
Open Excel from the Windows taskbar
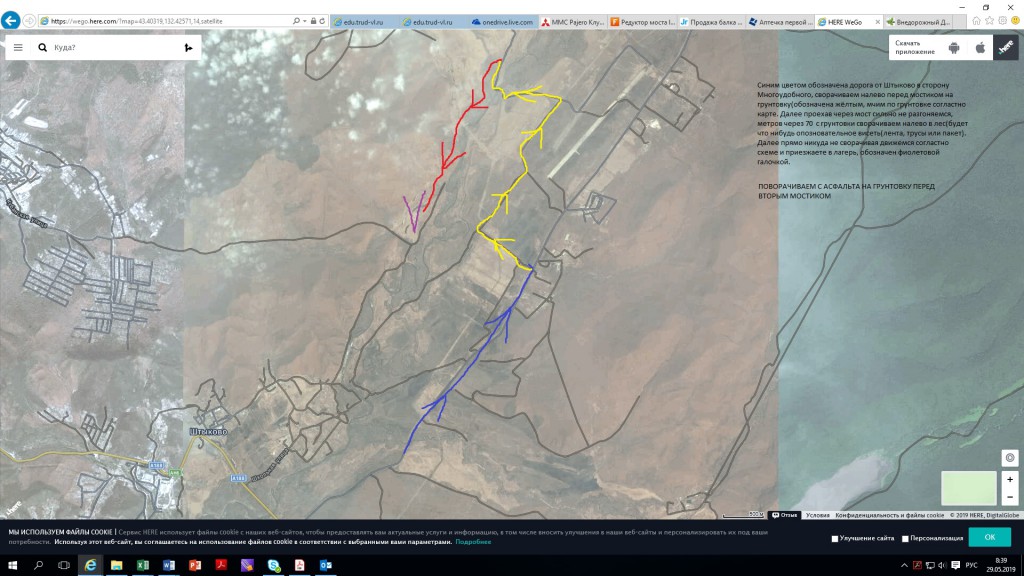(x=143, y=566)
